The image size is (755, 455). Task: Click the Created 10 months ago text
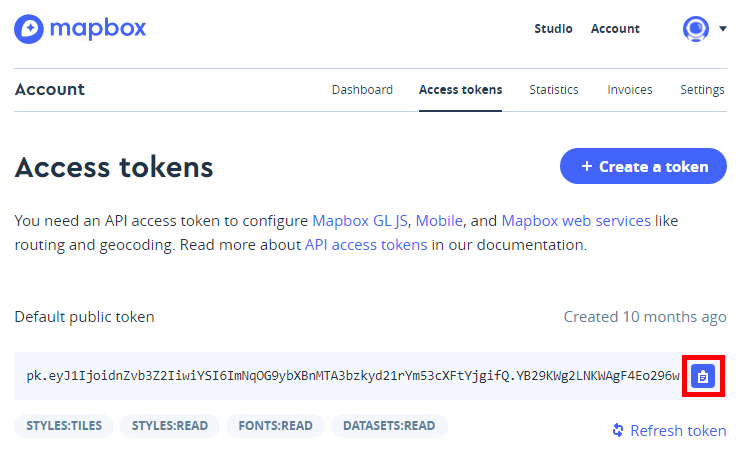645,317
